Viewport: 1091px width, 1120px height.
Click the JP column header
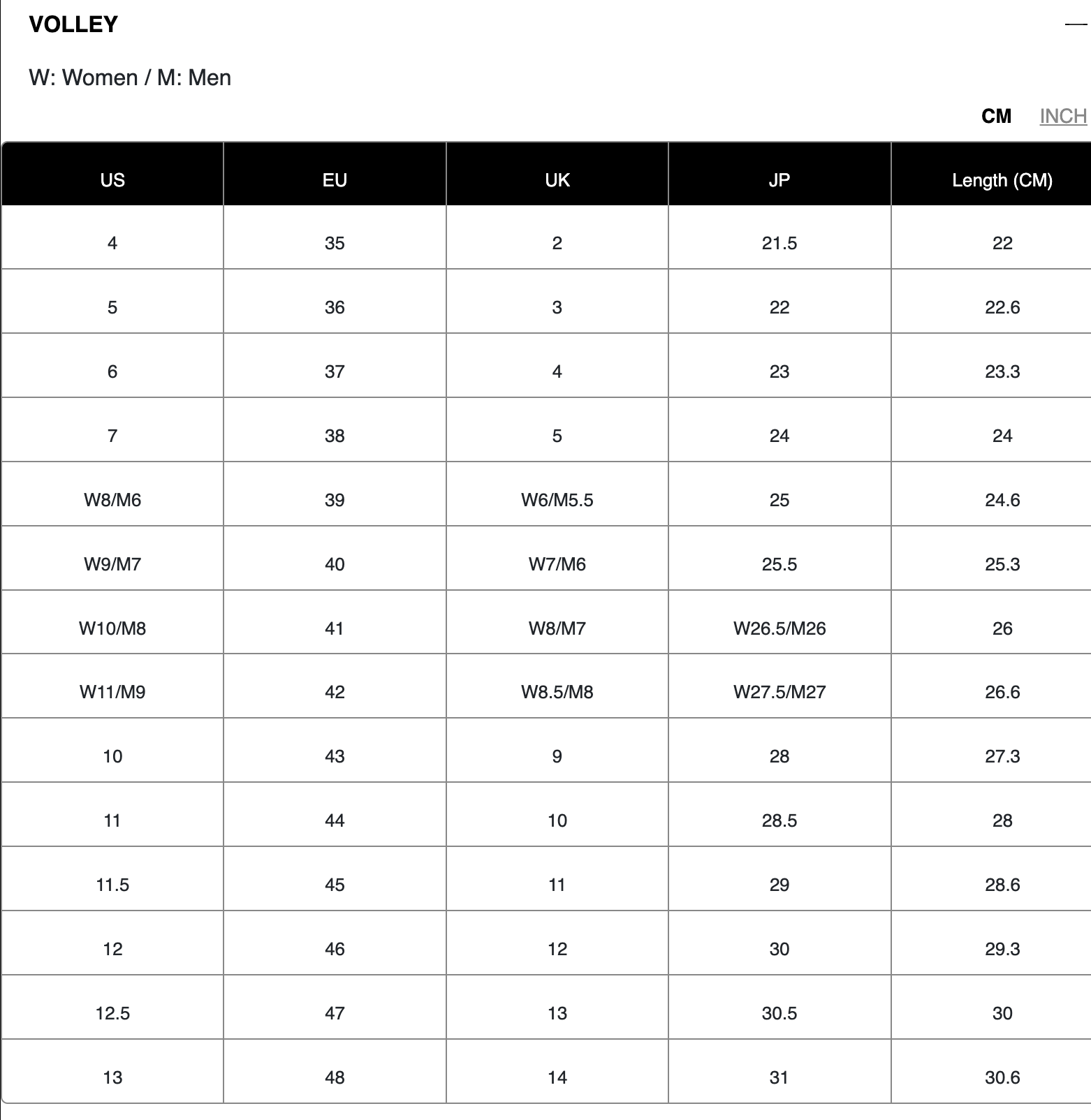click(x=779, y=180)
